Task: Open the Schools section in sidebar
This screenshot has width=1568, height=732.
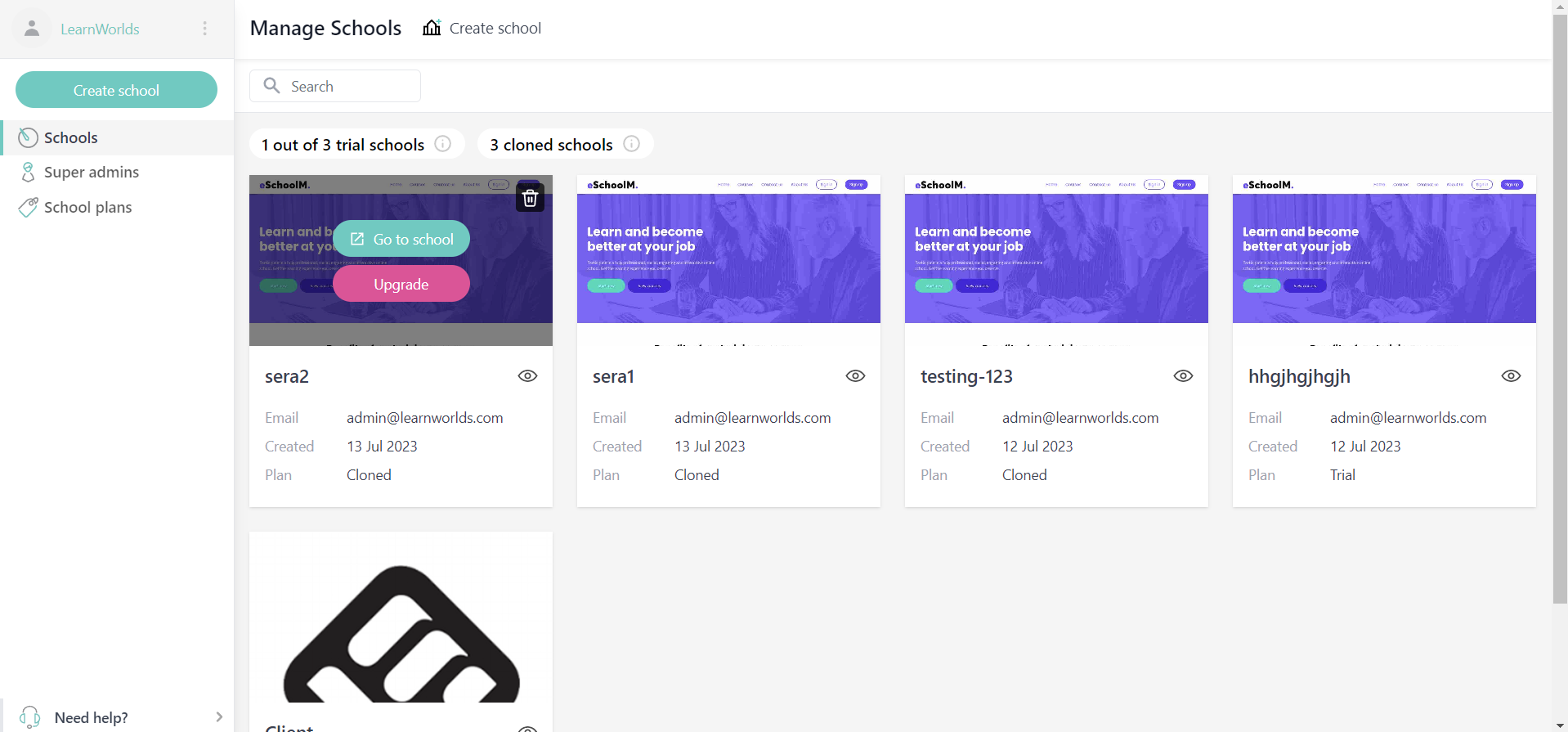Action: click(x=71, y=137)
